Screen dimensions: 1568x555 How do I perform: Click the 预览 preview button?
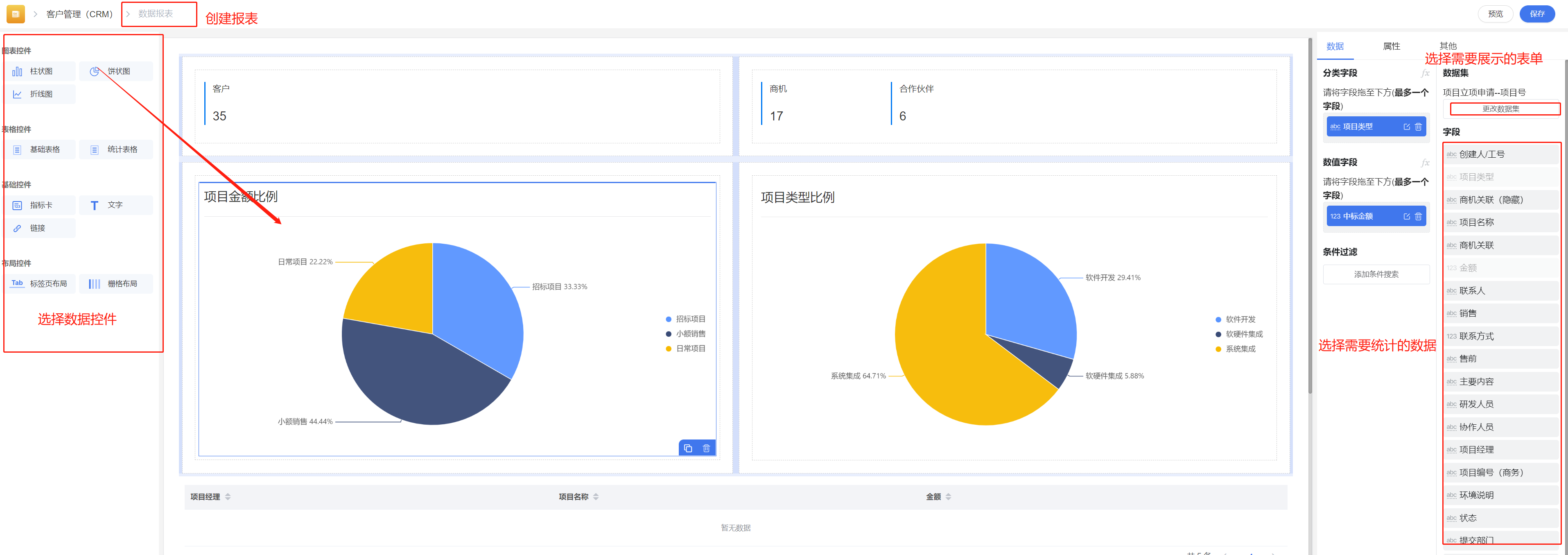click(1496, 14)
